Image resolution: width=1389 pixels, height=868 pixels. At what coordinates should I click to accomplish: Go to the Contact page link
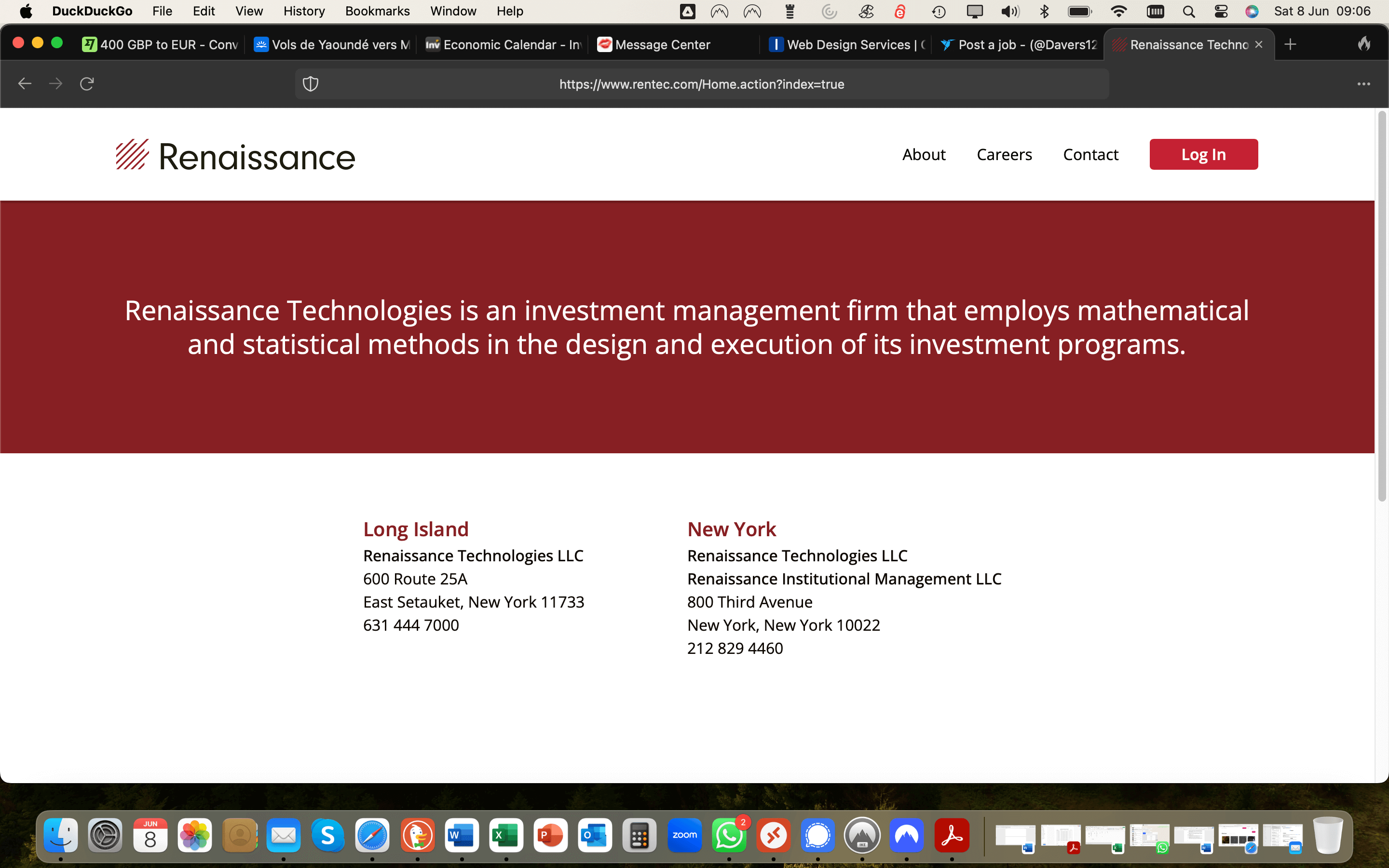click(1090, 154)
